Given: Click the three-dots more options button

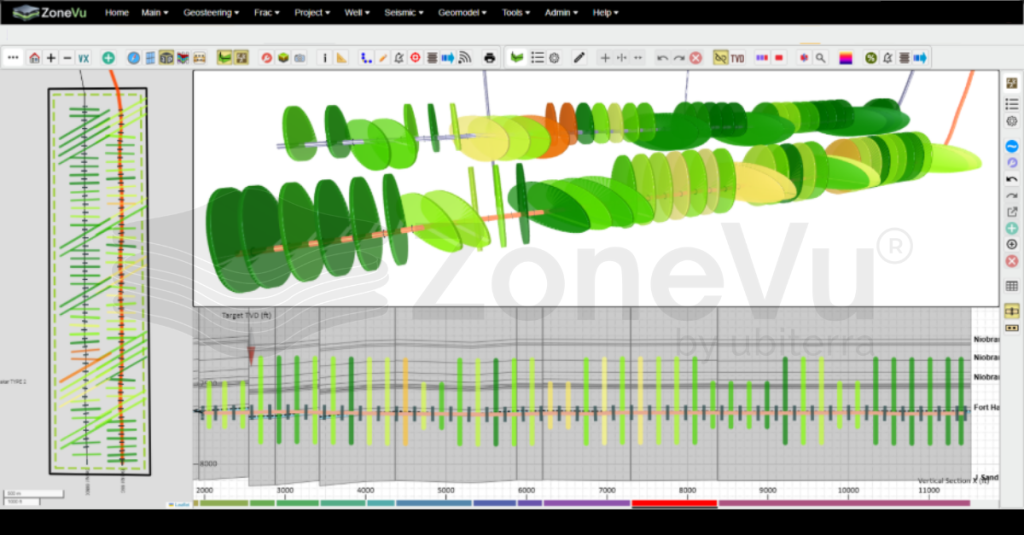Looking at the screenshot, I should [13, 58].
